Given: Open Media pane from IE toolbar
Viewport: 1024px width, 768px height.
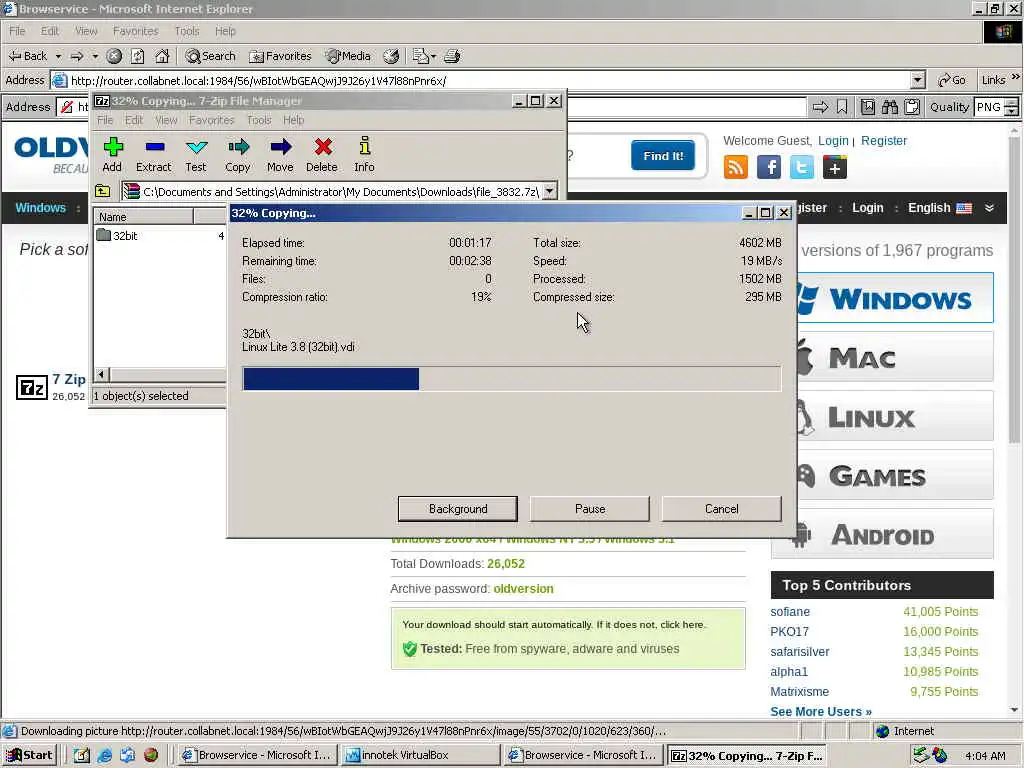Looking at the screenshot, I should pyautogui.click(x=348, y=56).
